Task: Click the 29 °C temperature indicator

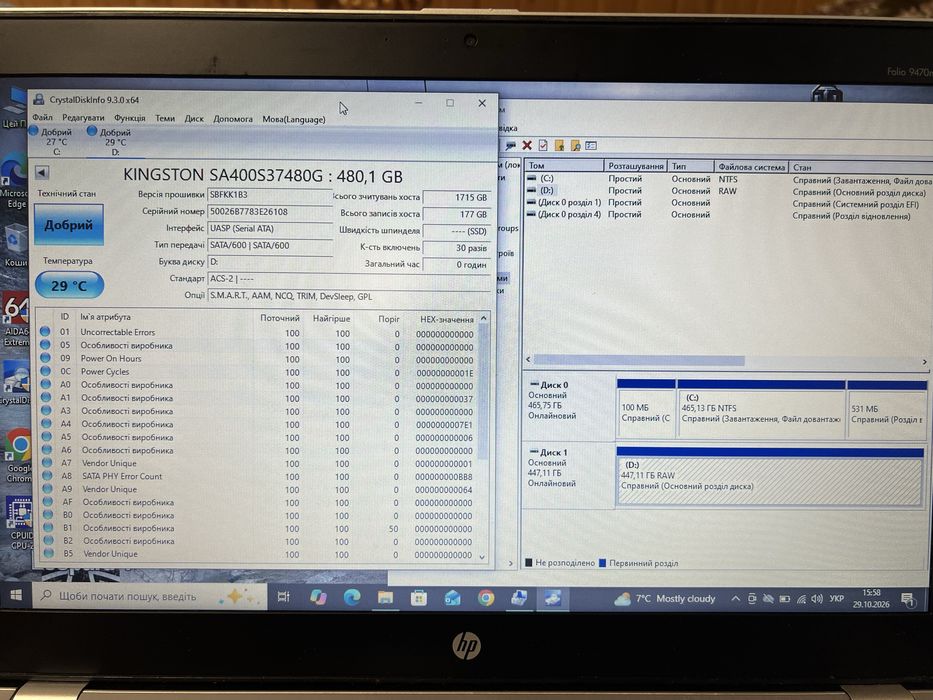Action: point(69,285)
